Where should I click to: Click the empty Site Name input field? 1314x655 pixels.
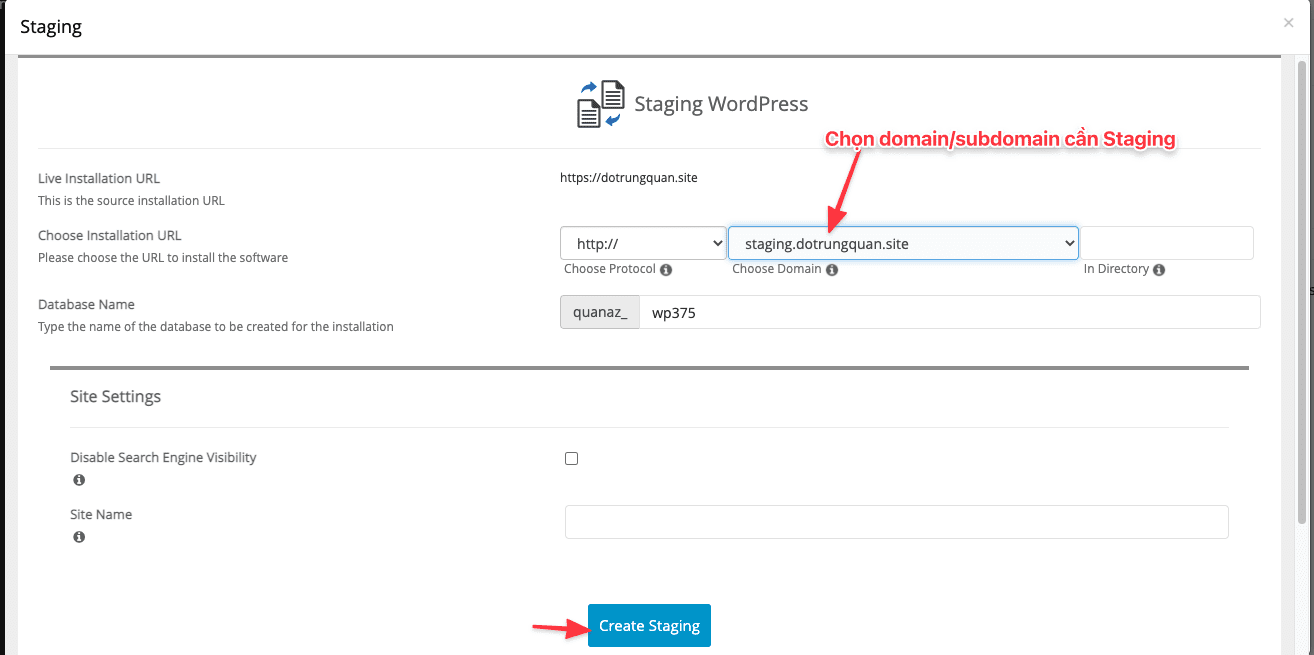point(896,521)
